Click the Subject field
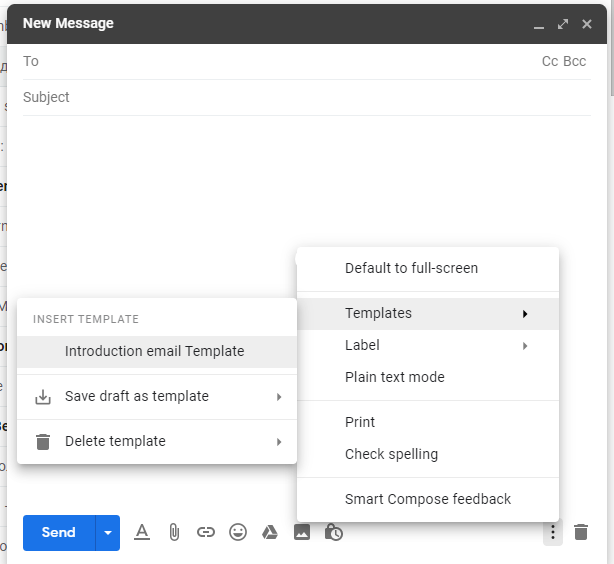 (307, 97)
